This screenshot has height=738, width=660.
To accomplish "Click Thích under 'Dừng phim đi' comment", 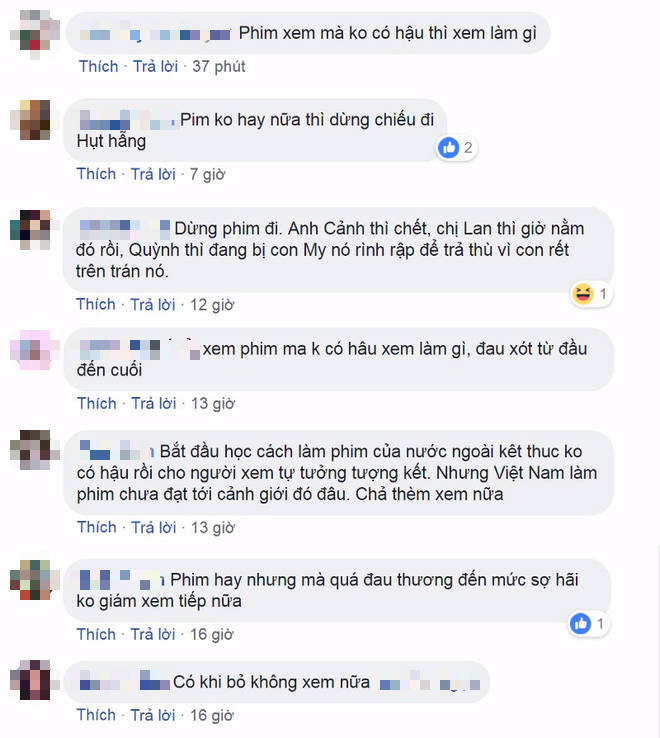I will [96, 305].
